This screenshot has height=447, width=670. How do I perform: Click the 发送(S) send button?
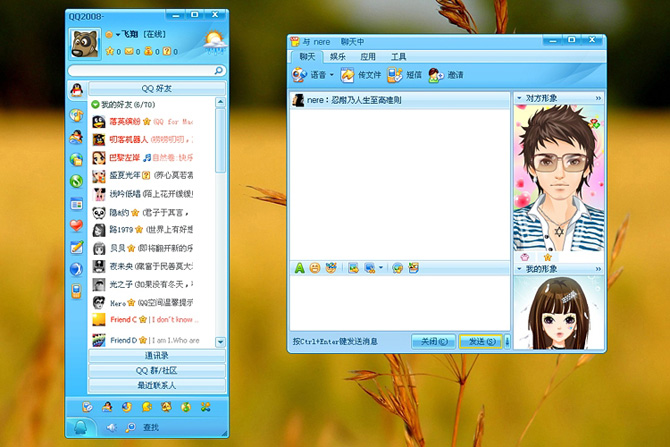coord(481,341)
